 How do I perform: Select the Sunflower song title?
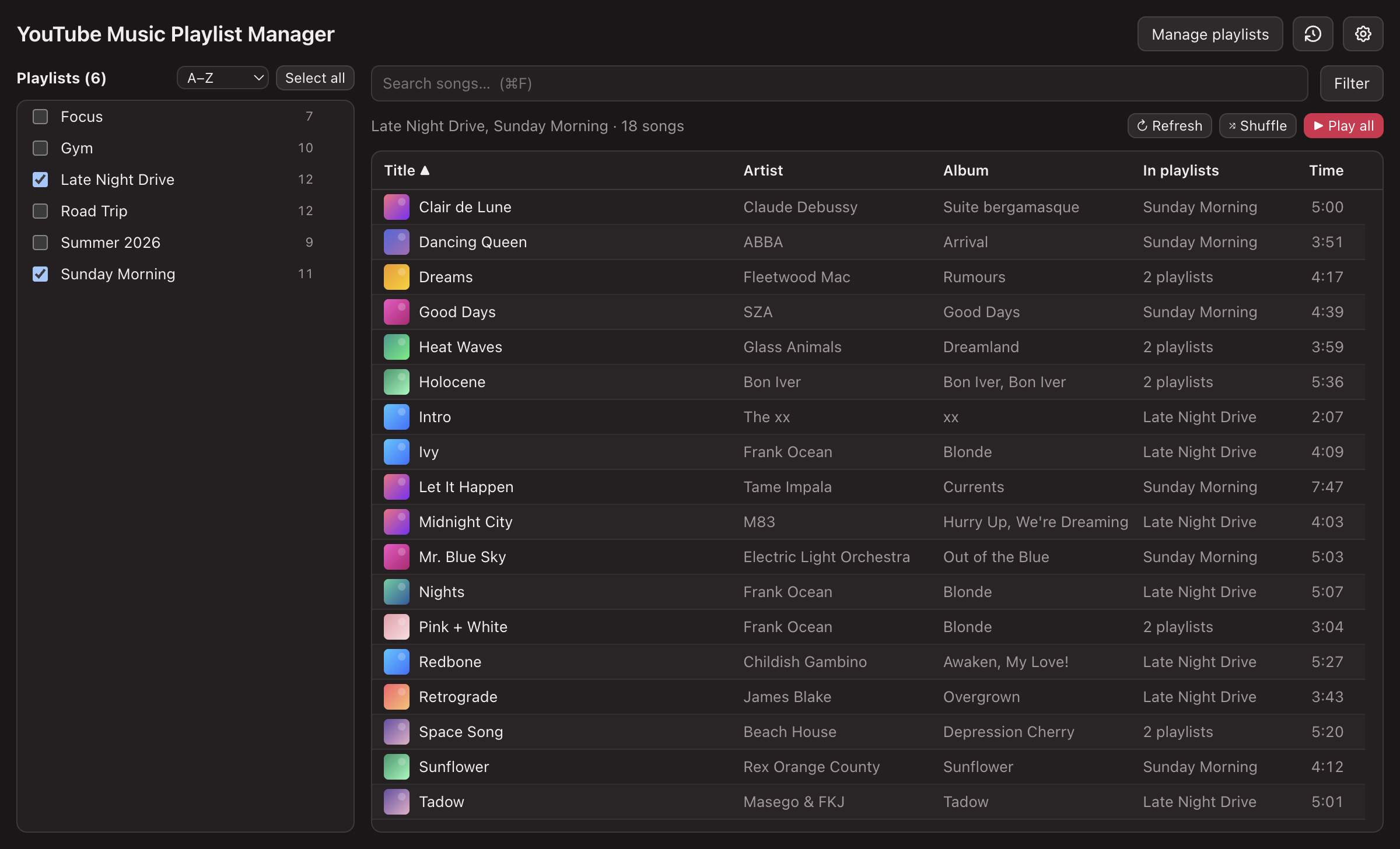point(454,767)
